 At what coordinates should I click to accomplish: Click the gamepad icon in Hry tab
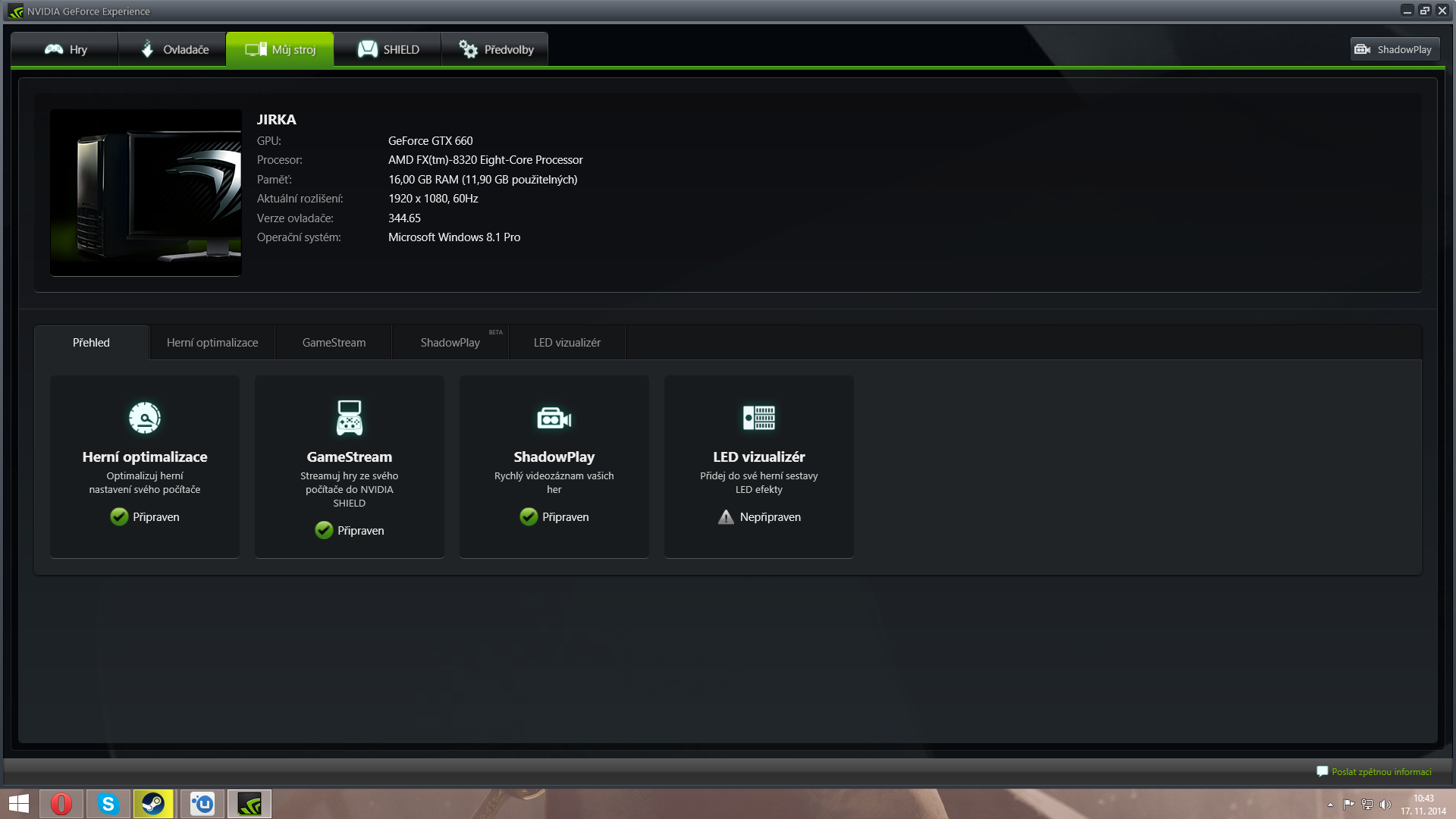[54, 49]
